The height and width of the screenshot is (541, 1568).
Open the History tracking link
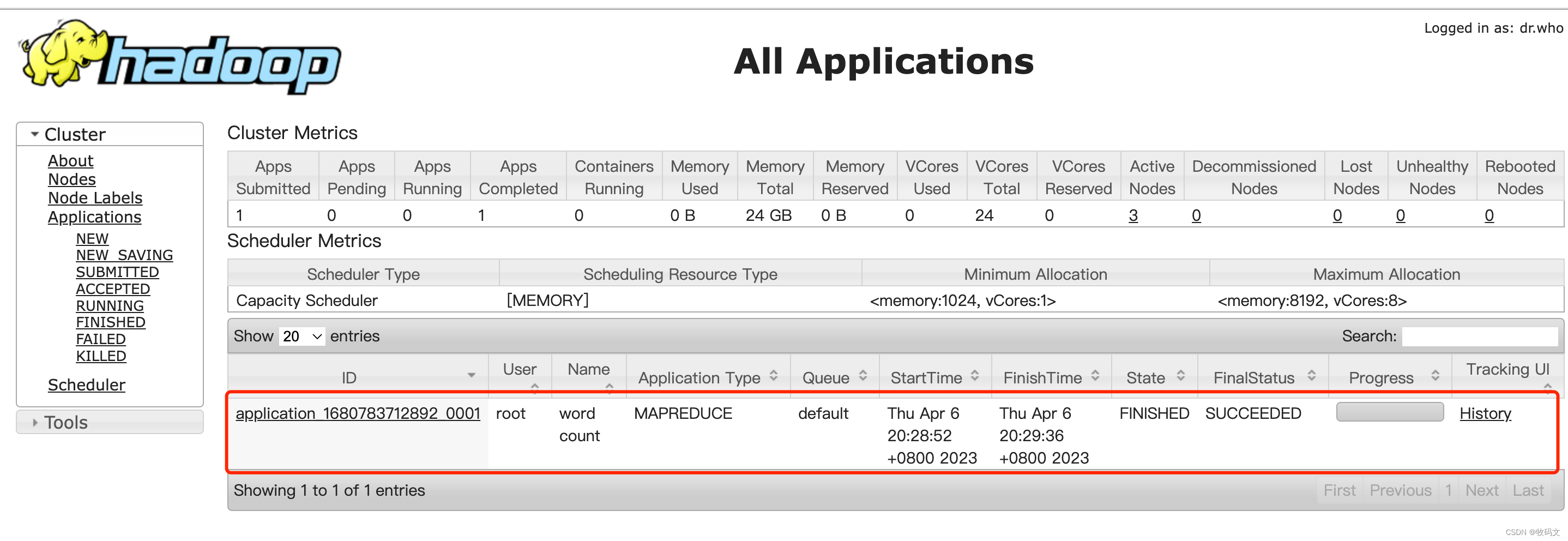(1485, 413)
